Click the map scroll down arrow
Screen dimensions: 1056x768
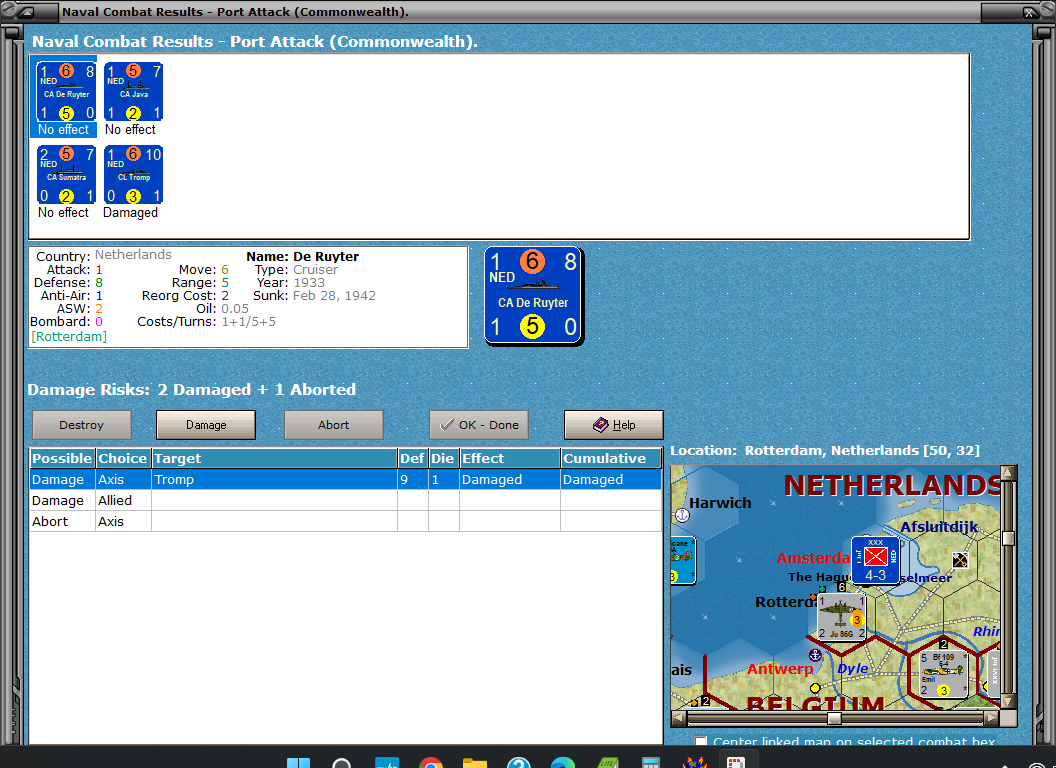tap(1008, 702)
